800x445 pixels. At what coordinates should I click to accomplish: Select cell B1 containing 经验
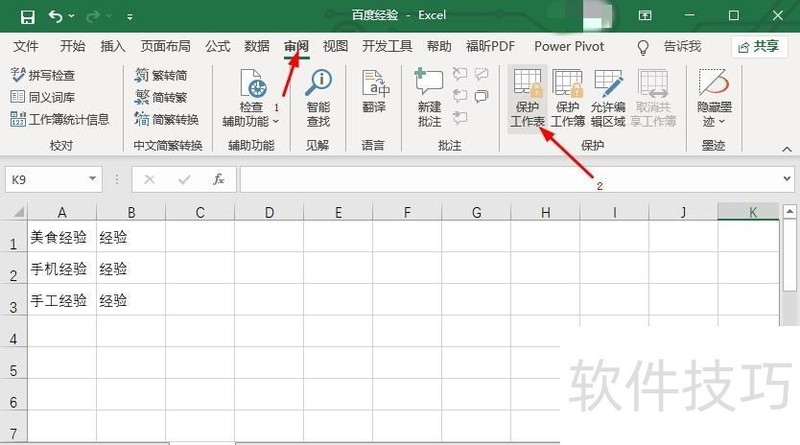coord(131,237)
